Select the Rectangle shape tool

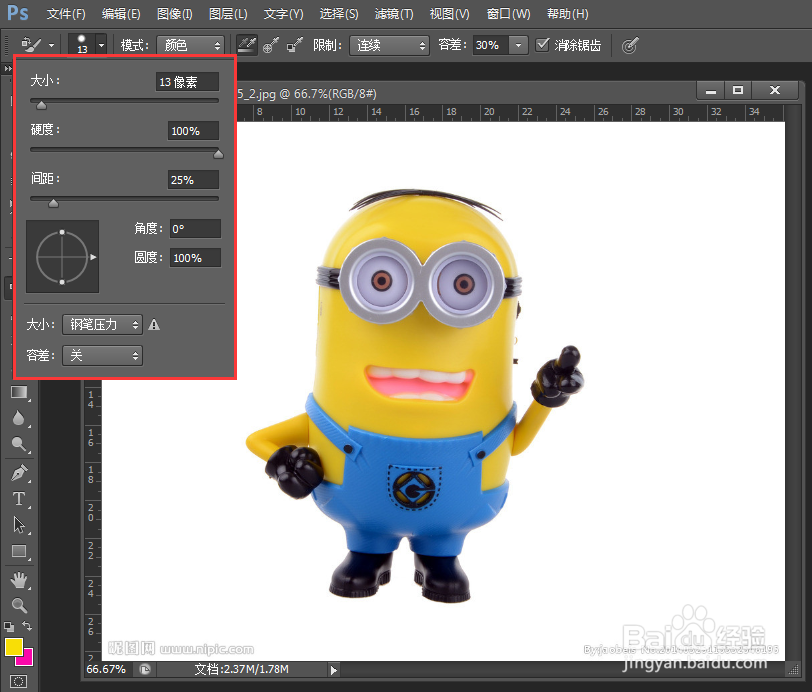(x=19, y=551)
